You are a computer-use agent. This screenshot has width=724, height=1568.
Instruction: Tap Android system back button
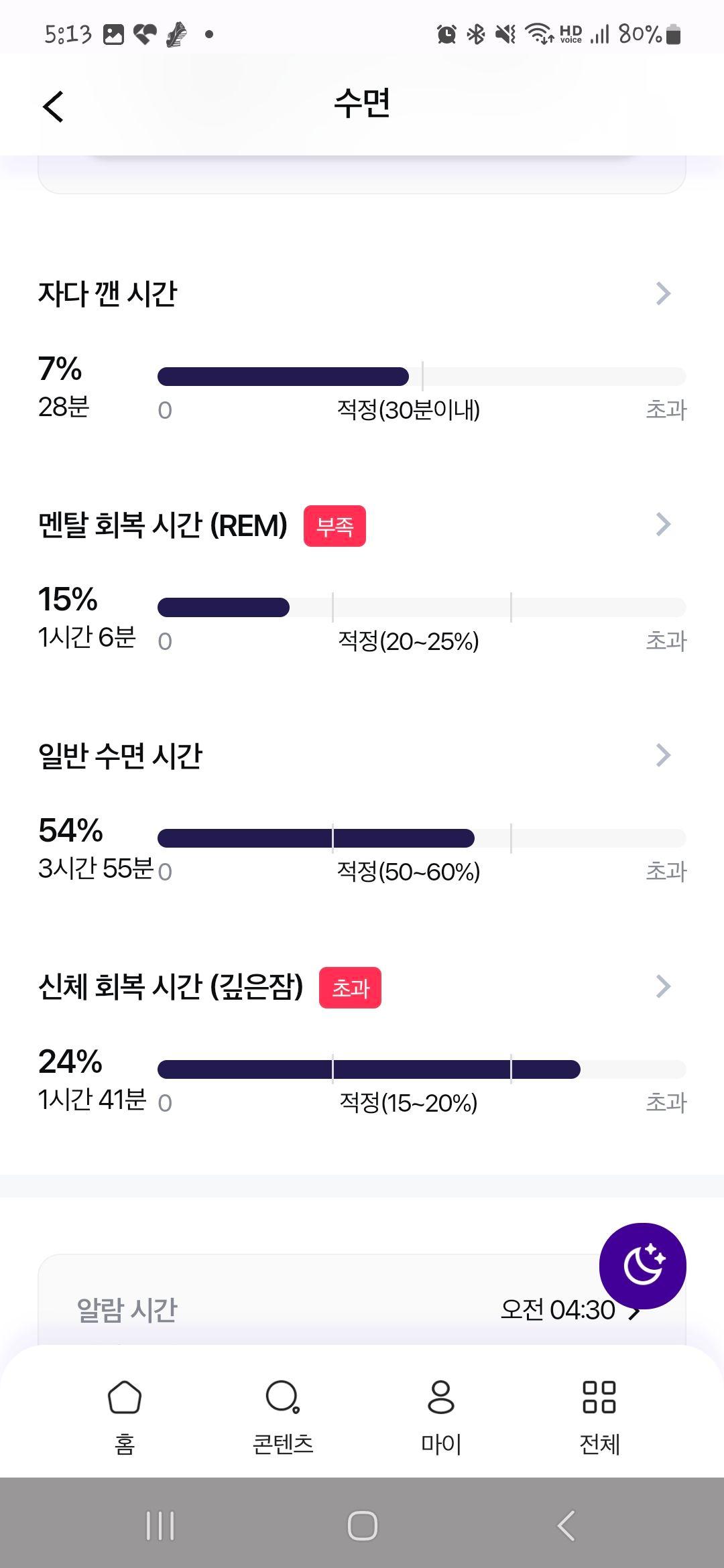pos(566,1526)
